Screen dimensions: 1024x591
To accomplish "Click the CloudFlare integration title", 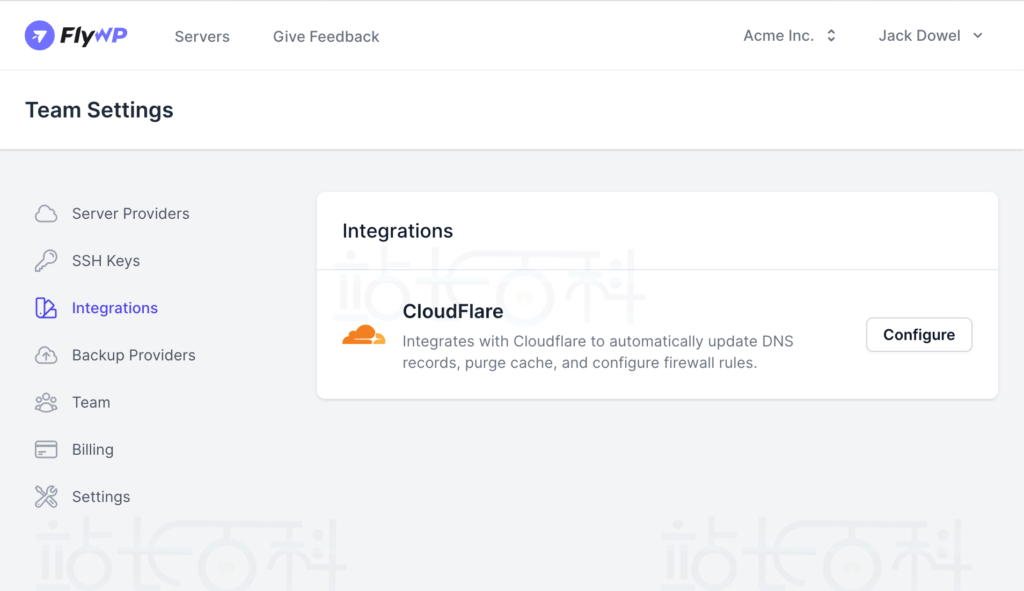I will [x=453, y=311].
